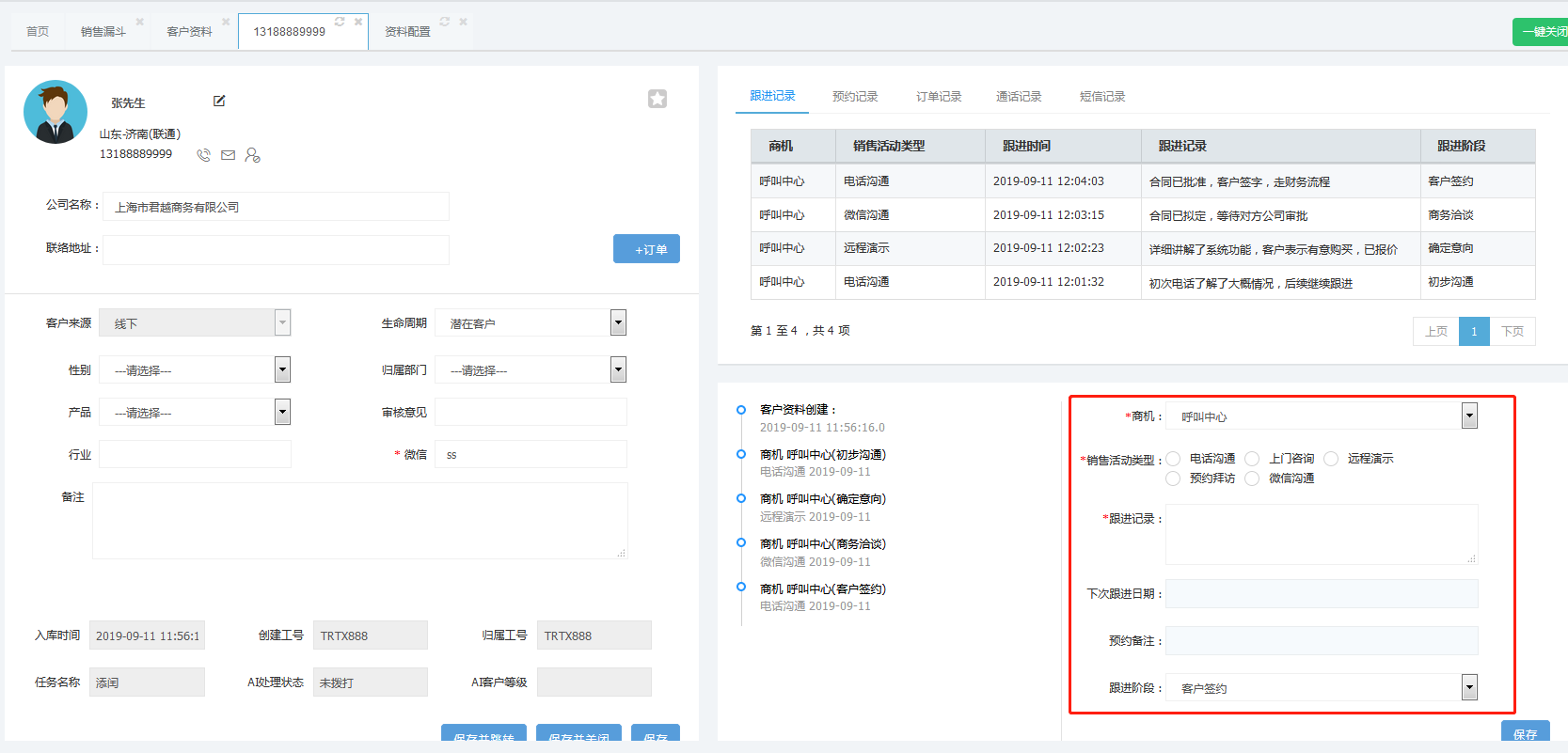Refresh the 13188889999 tab
Viewport: 1568px width, 753px height.
pyautogui.click(x=340, y=22)
